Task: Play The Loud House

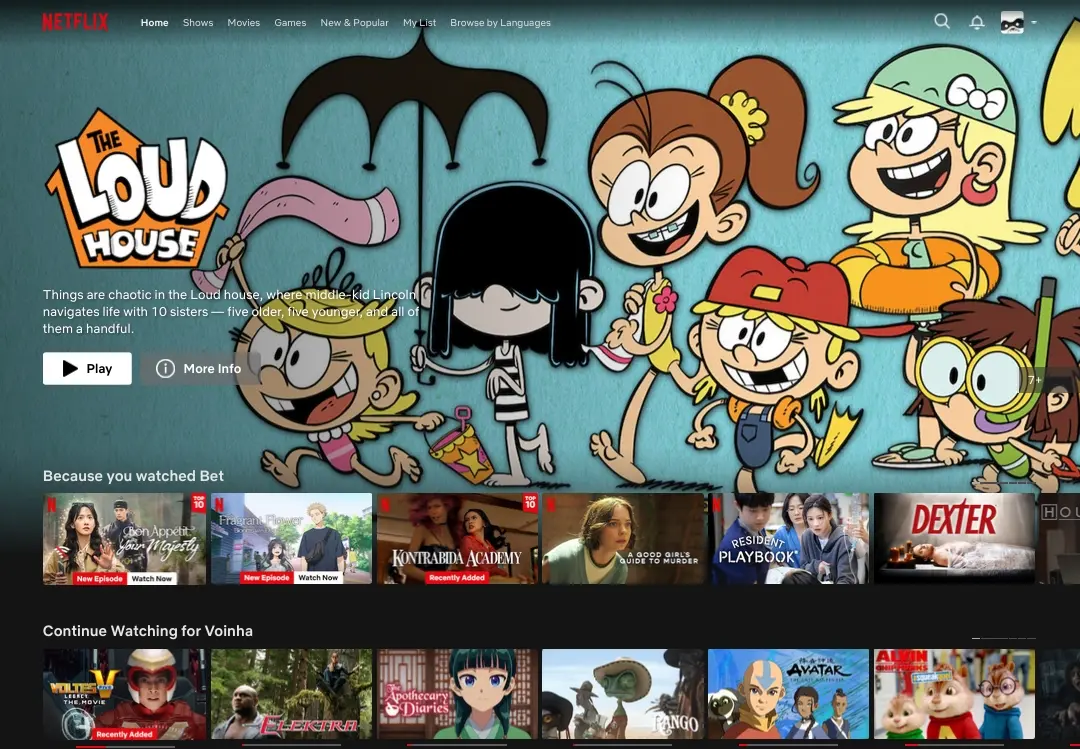Action: coord(87,369)
